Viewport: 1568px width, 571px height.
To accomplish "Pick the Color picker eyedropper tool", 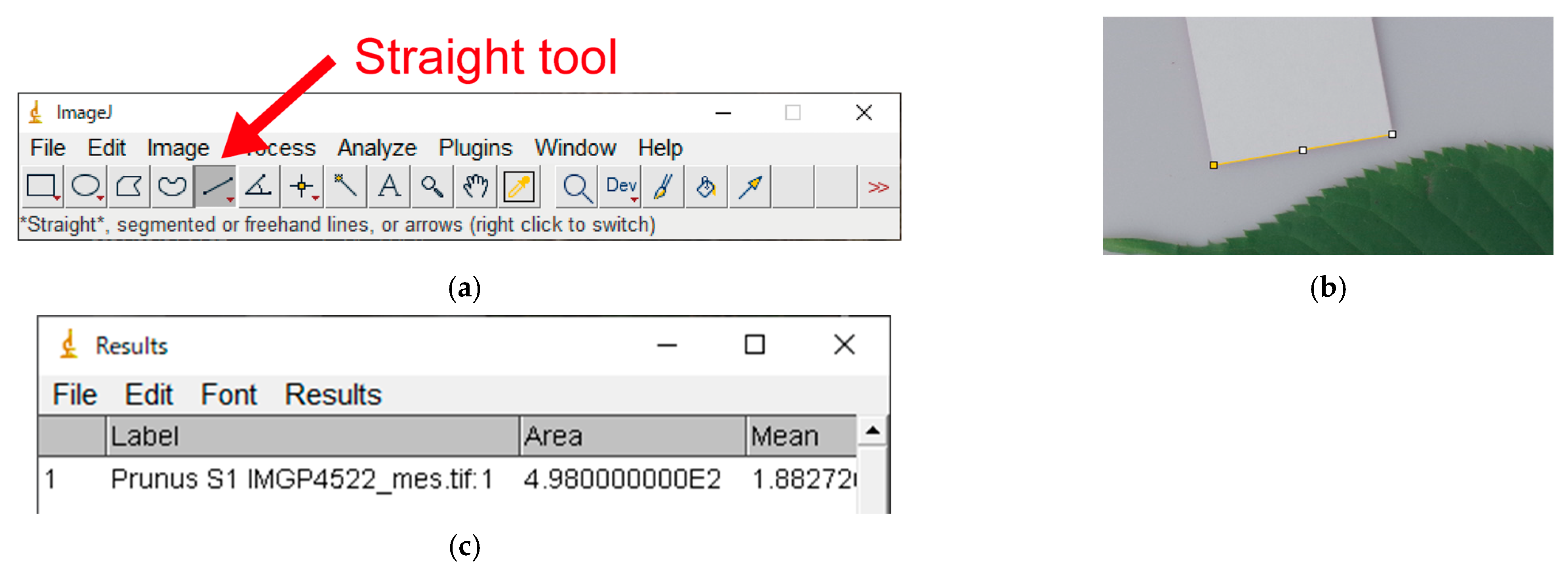I will pos(519,186).
